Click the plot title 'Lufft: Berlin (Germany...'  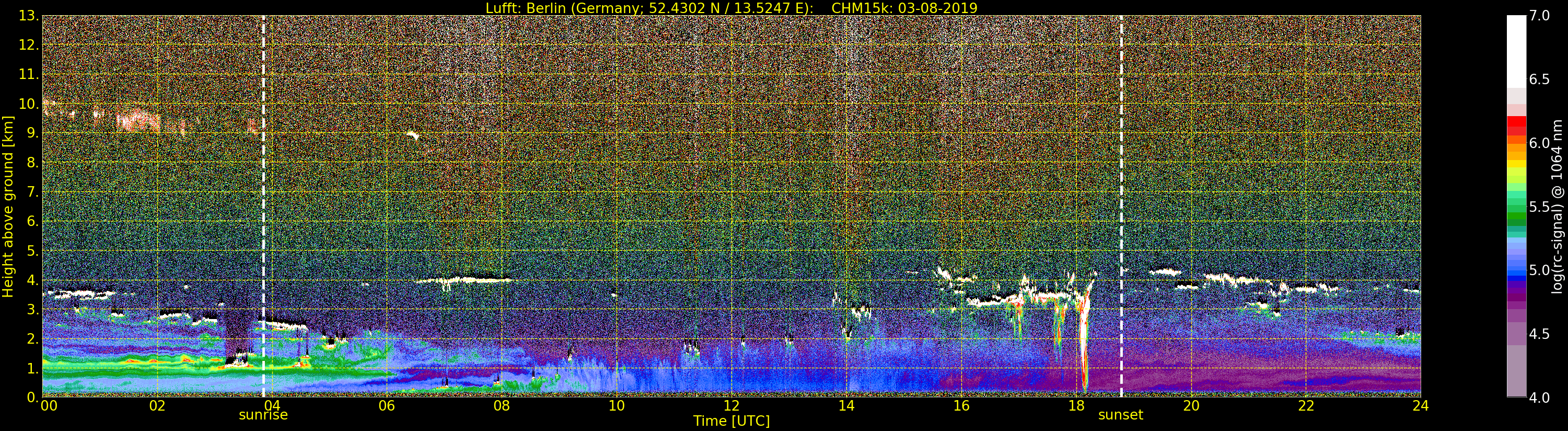tap(731, 8)
